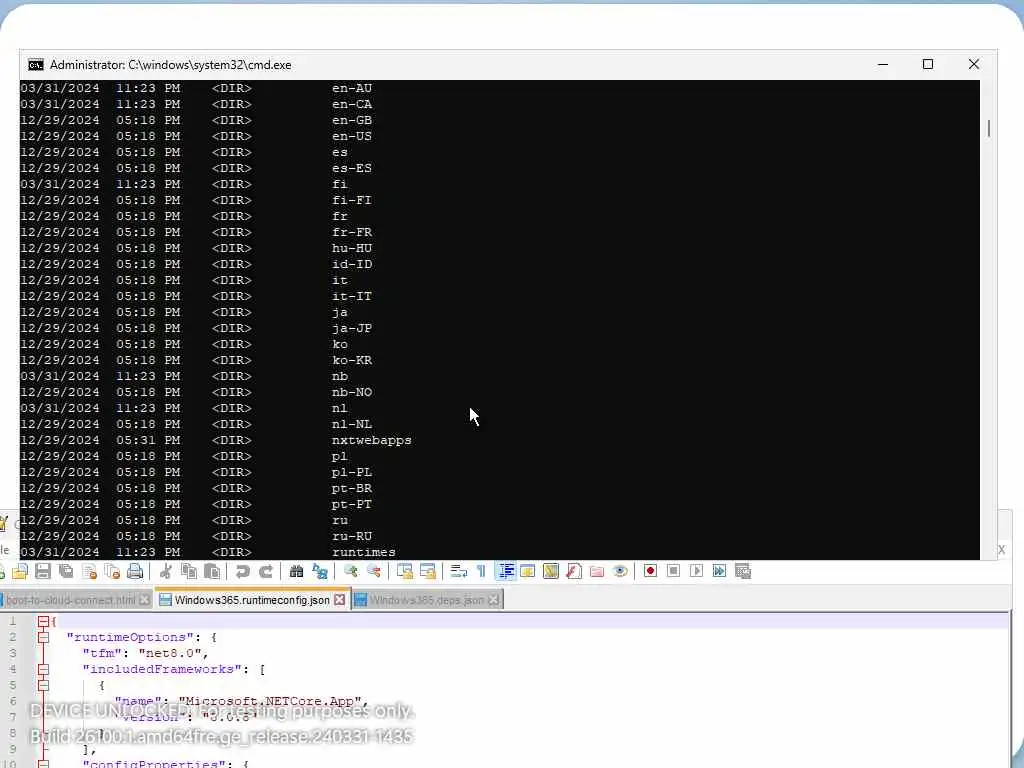The image size is (1024, 768).
Task: Open Folder as Workspace icon
Action: tap(597, 572)
